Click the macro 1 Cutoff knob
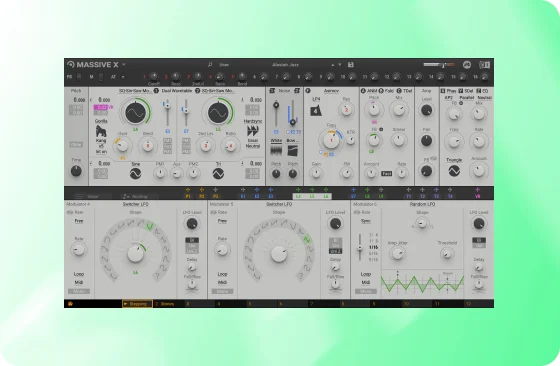The width and height of the screenshot is (560, 366). (x=154, y=76)
